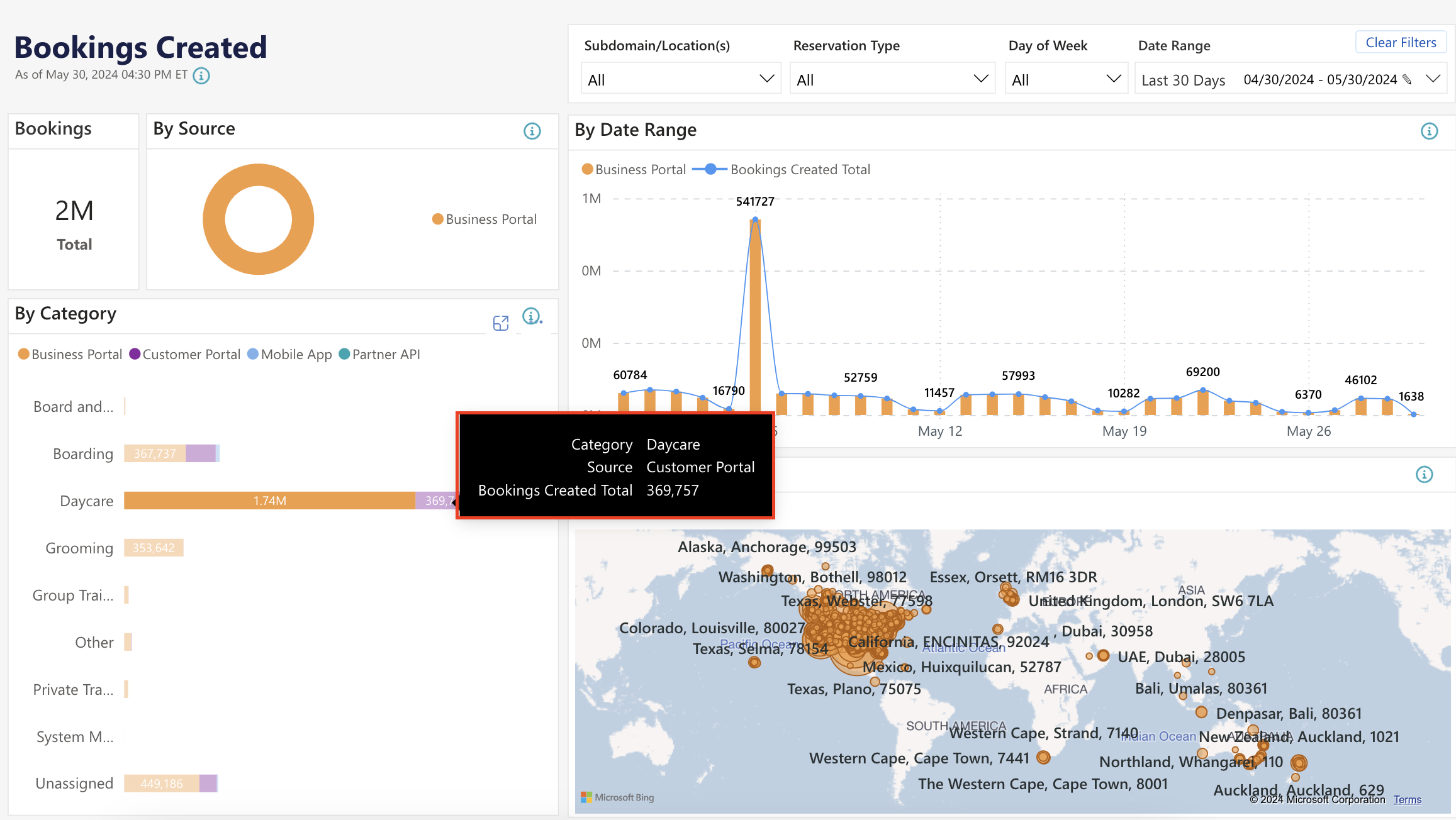This screenshot has width=1456, height=820.
Task: Click the Group Trai... category label
Action: 73,596
